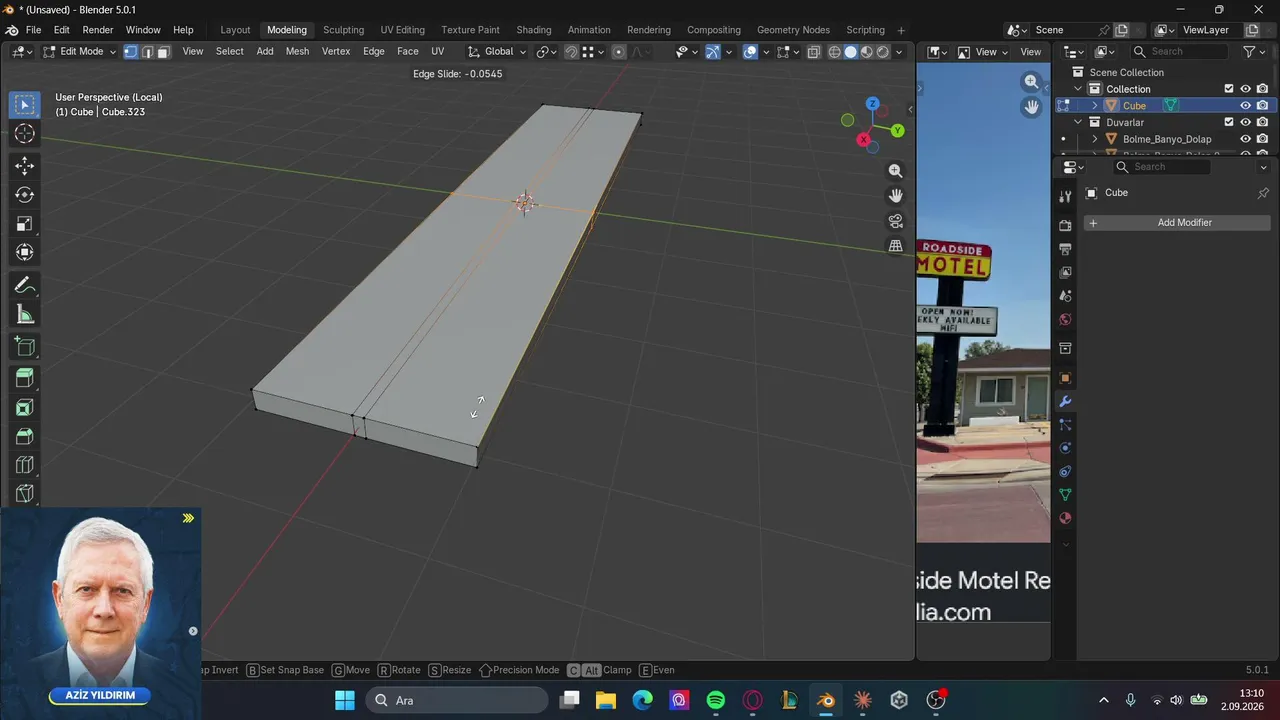Select the Extrude Region tool
Viewport: 1280px width, 720px height.
point(25,378)
